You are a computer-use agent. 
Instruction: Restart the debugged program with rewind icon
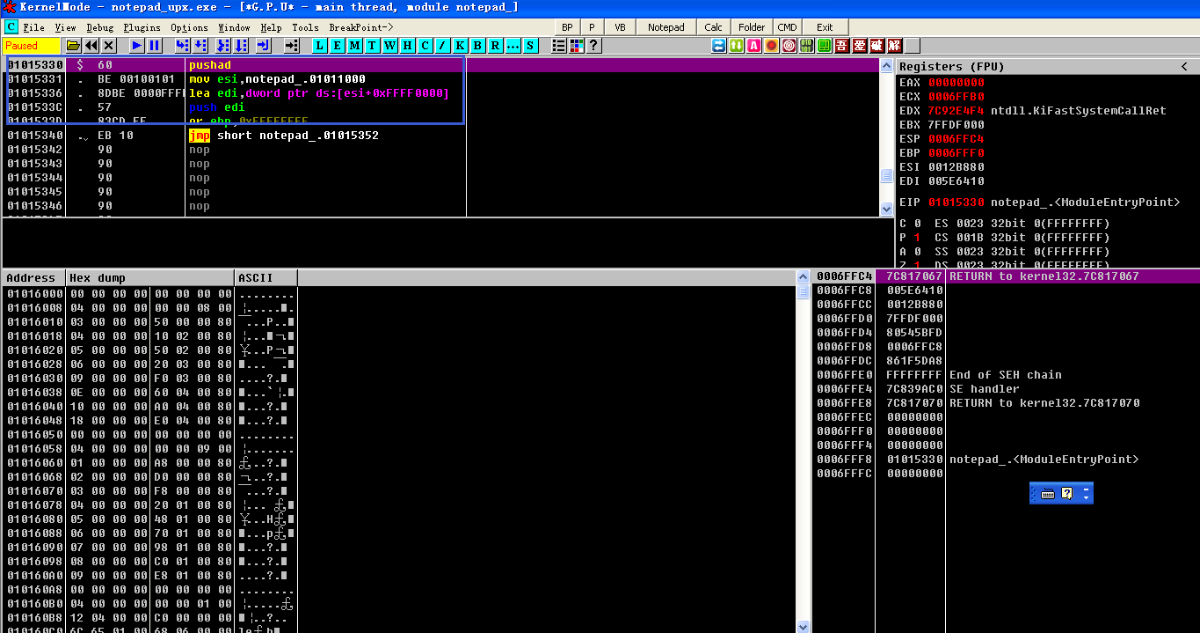(x=91, y=45)
